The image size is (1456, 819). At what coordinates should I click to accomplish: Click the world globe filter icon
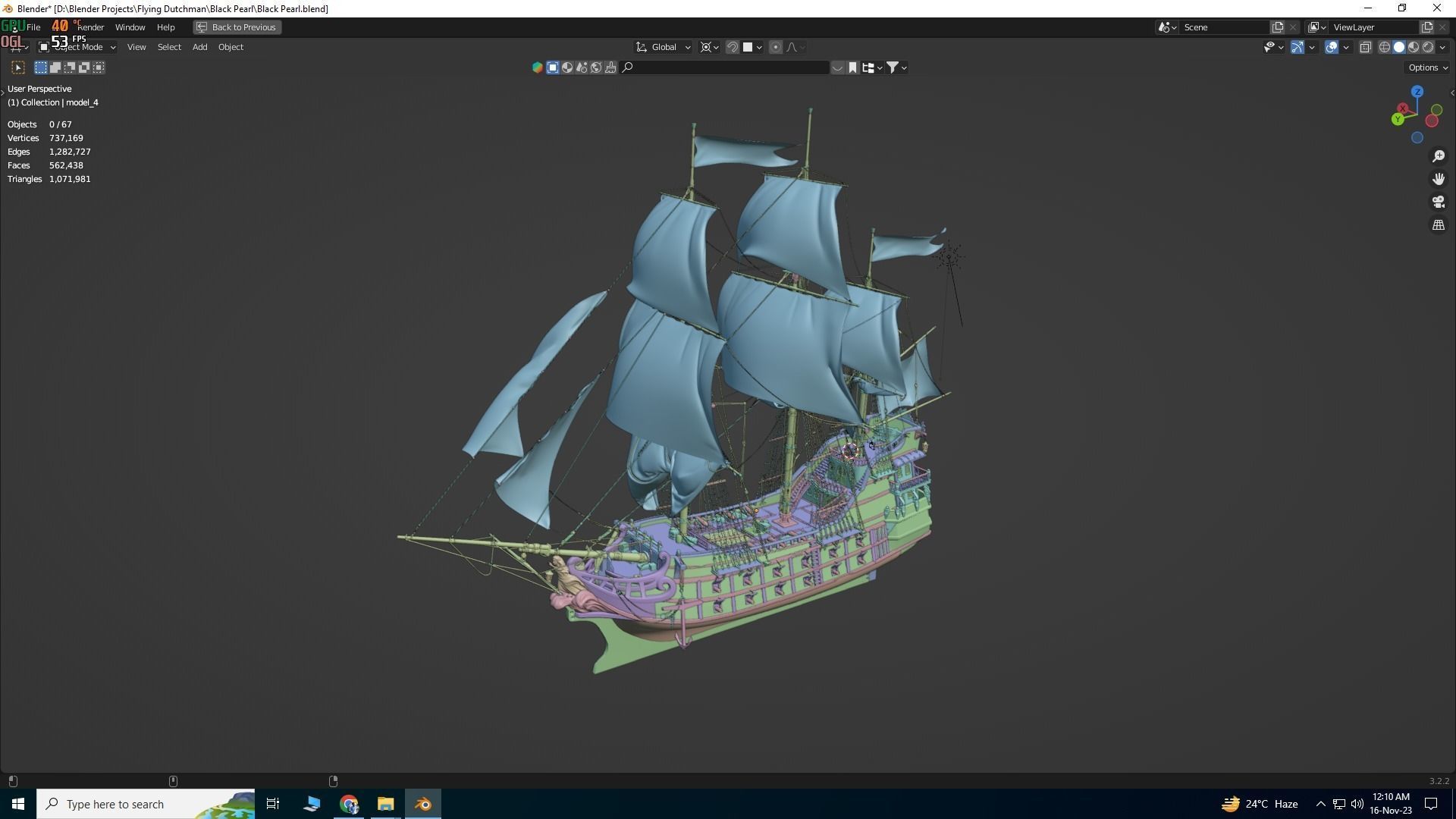tap(596, 67)
